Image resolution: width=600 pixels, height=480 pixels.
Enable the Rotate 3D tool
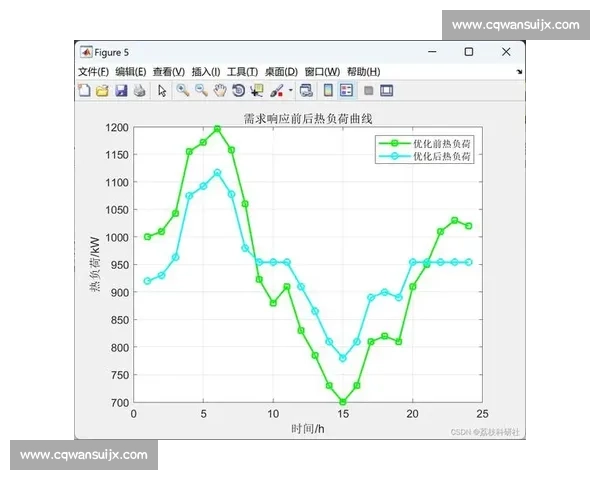[238, 91]
